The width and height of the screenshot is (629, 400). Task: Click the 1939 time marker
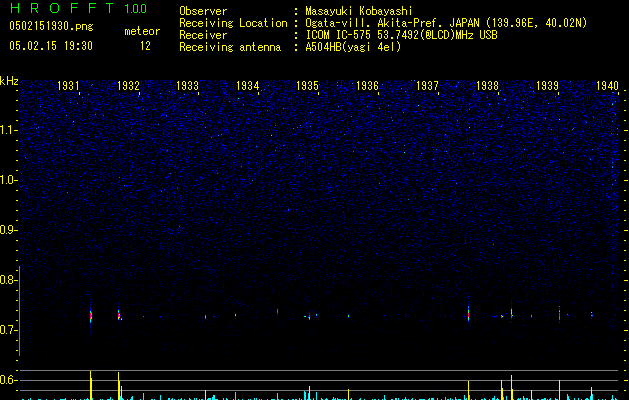[x=547, y=86]
